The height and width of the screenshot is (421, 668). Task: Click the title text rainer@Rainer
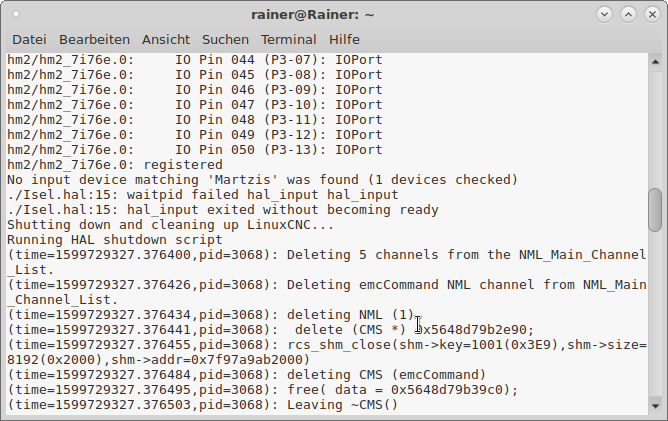(312, 15)
